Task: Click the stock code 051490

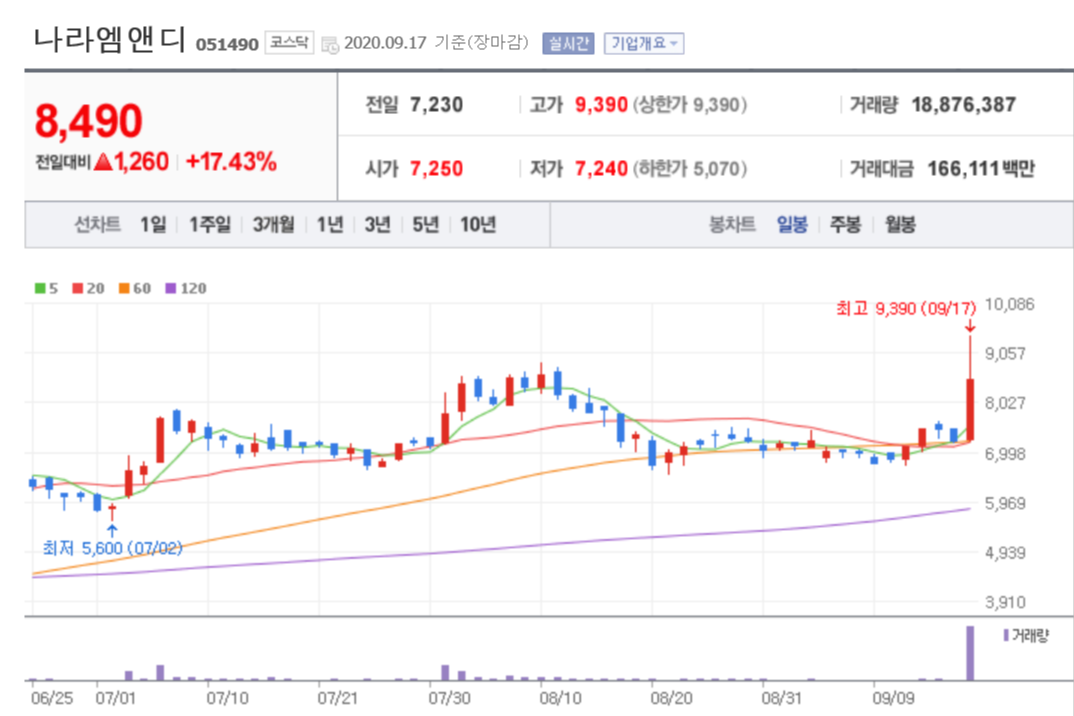Action: (227, 45)
